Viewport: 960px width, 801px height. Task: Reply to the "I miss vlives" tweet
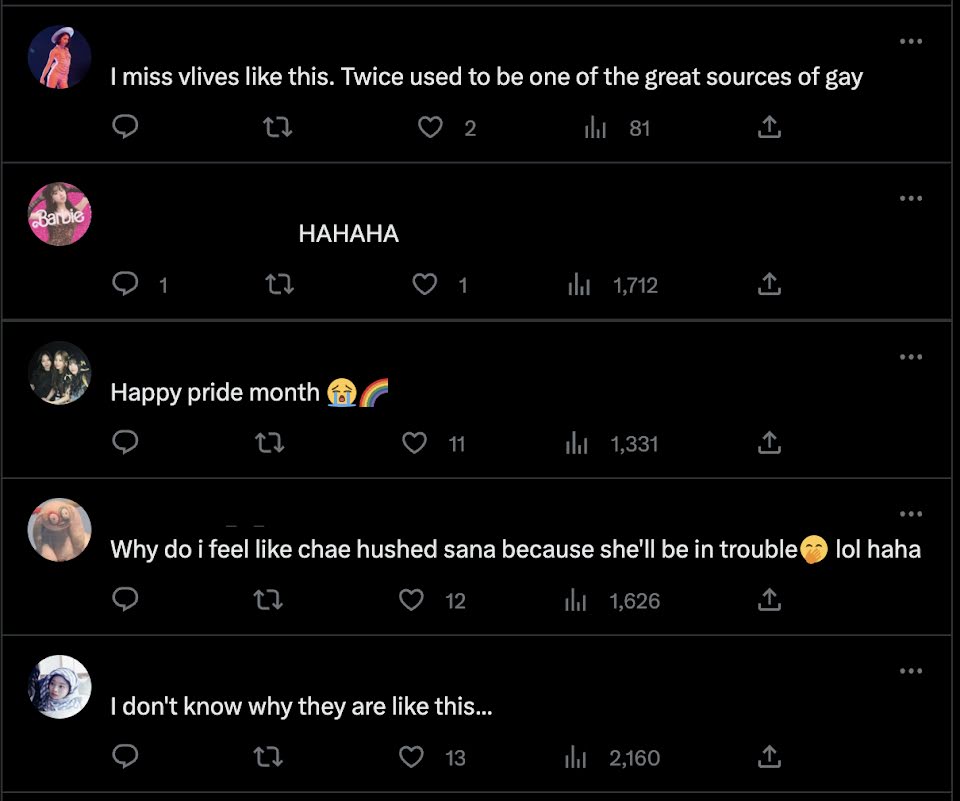coord(126,127)
